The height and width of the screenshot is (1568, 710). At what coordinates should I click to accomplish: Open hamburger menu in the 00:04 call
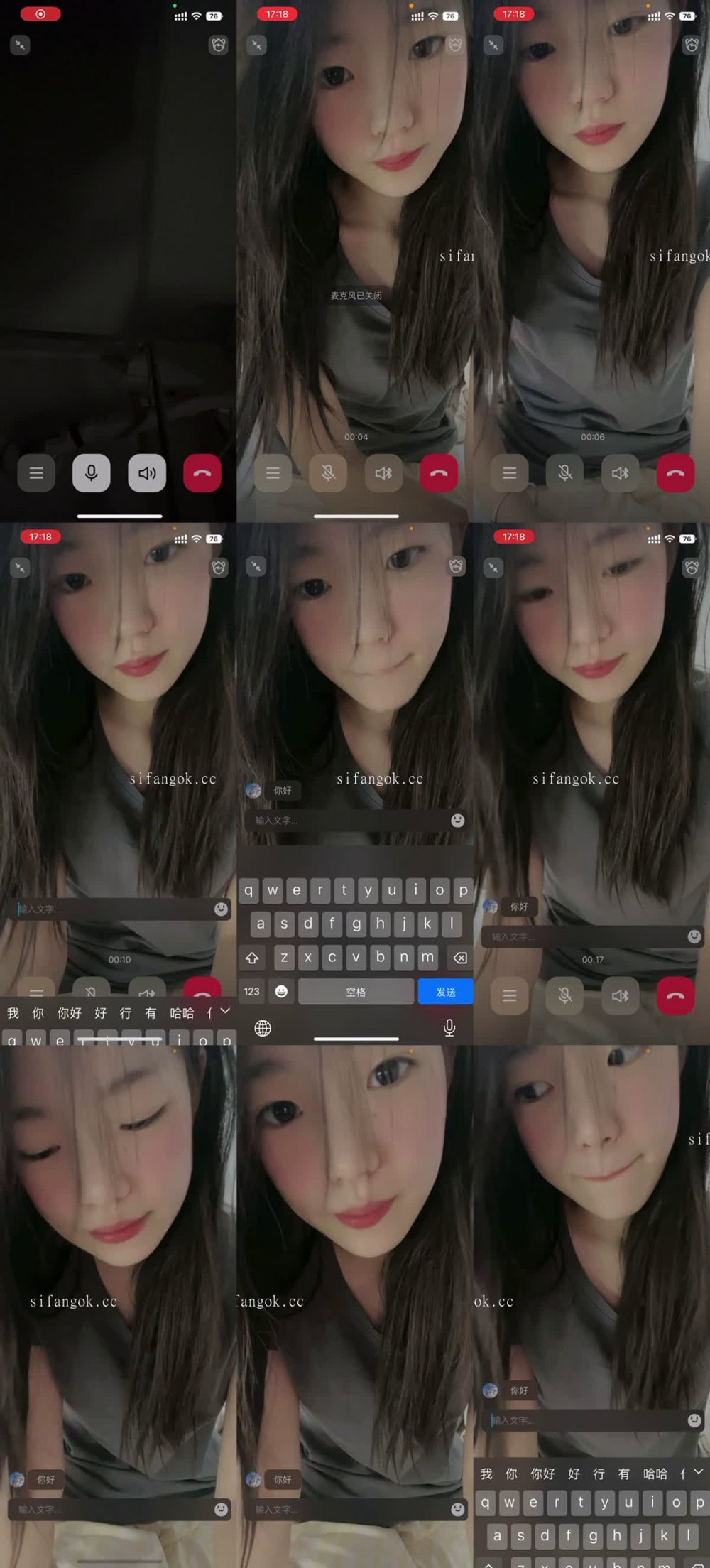tap(273, 472)
